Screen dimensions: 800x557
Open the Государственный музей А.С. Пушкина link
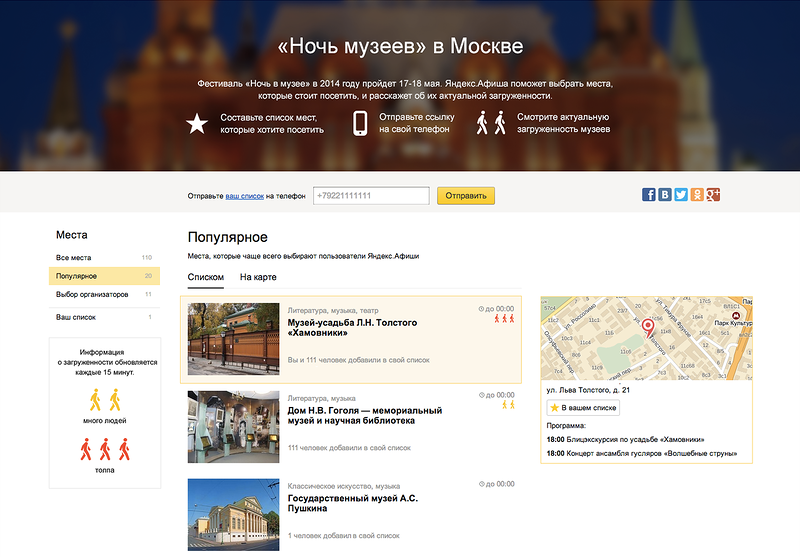(x=353, y=503)
